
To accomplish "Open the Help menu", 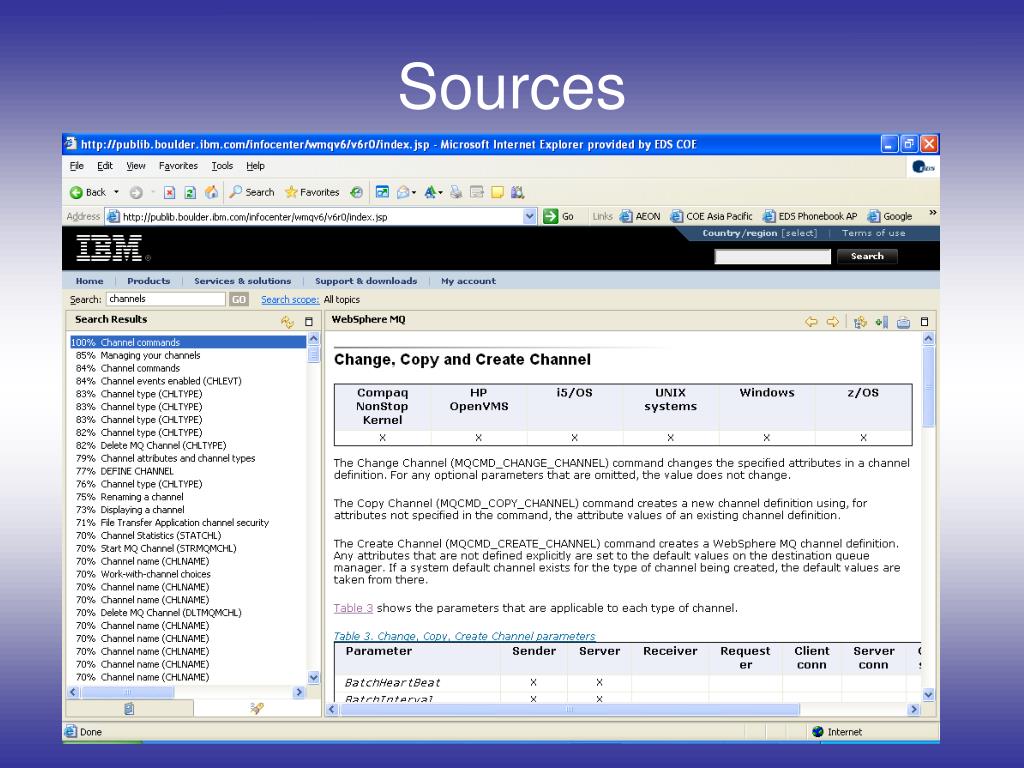I will [x=255, y=166].
